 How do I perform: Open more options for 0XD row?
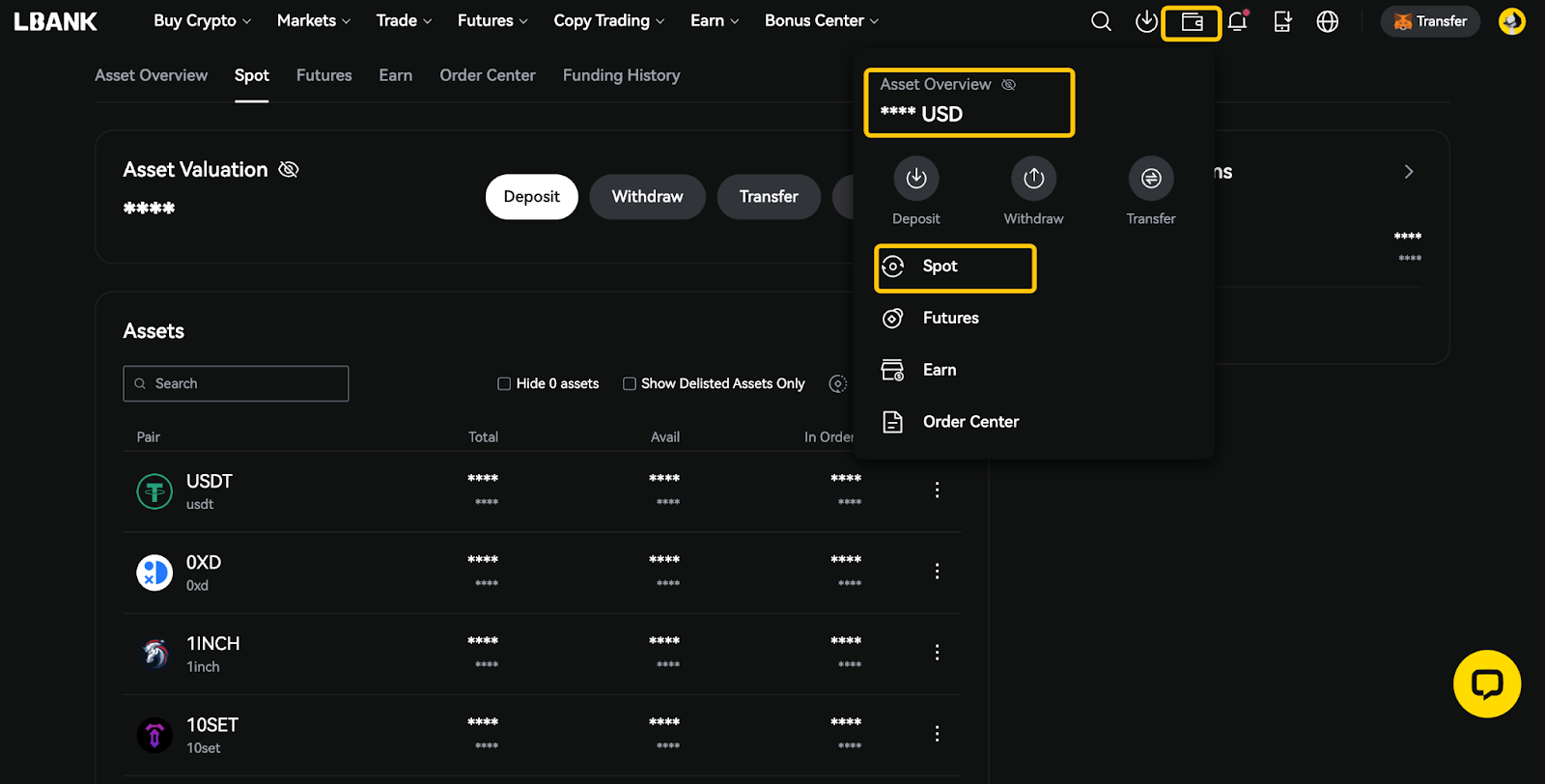[937, 572]
